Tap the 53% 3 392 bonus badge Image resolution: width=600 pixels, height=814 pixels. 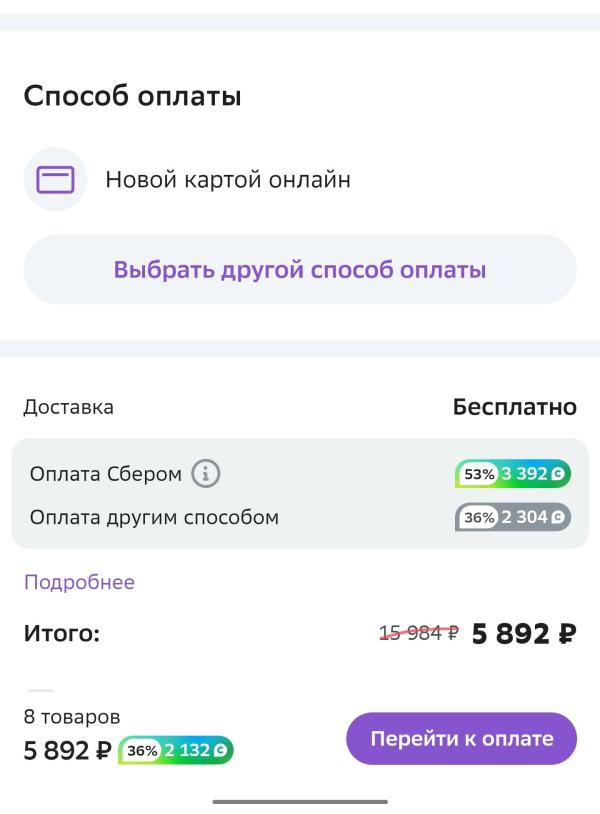tap(512, 473)
